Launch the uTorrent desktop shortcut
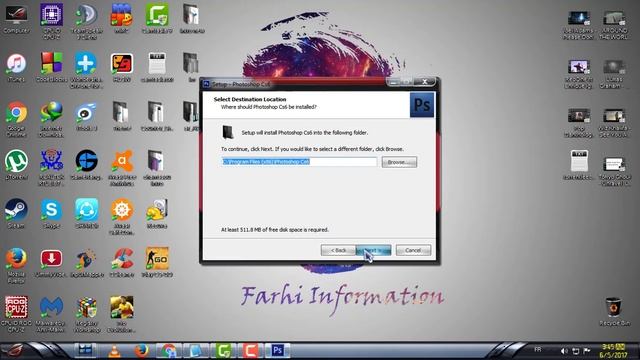 click(x=16, y=165)
